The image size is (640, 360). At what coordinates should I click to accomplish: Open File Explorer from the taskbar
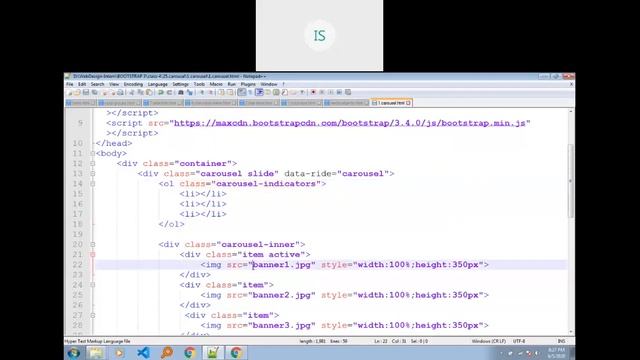(96, 353)
